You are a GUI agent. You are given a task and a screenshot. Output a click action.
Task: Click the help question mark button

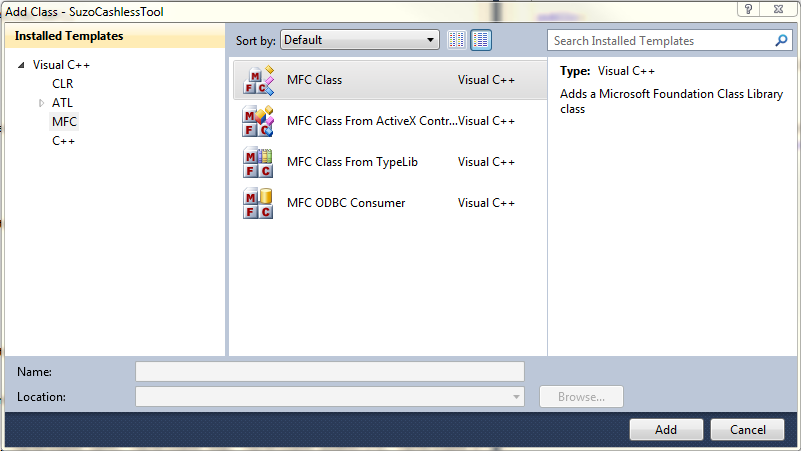746,9
